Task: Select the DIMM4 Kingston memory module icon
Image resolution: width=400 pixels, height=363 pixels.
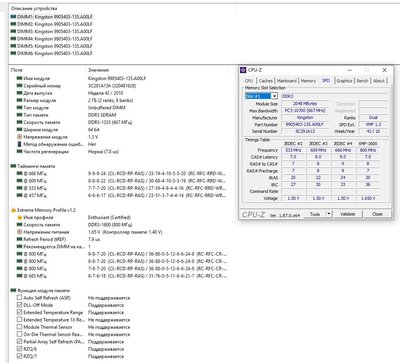Action: click(13, 39)
